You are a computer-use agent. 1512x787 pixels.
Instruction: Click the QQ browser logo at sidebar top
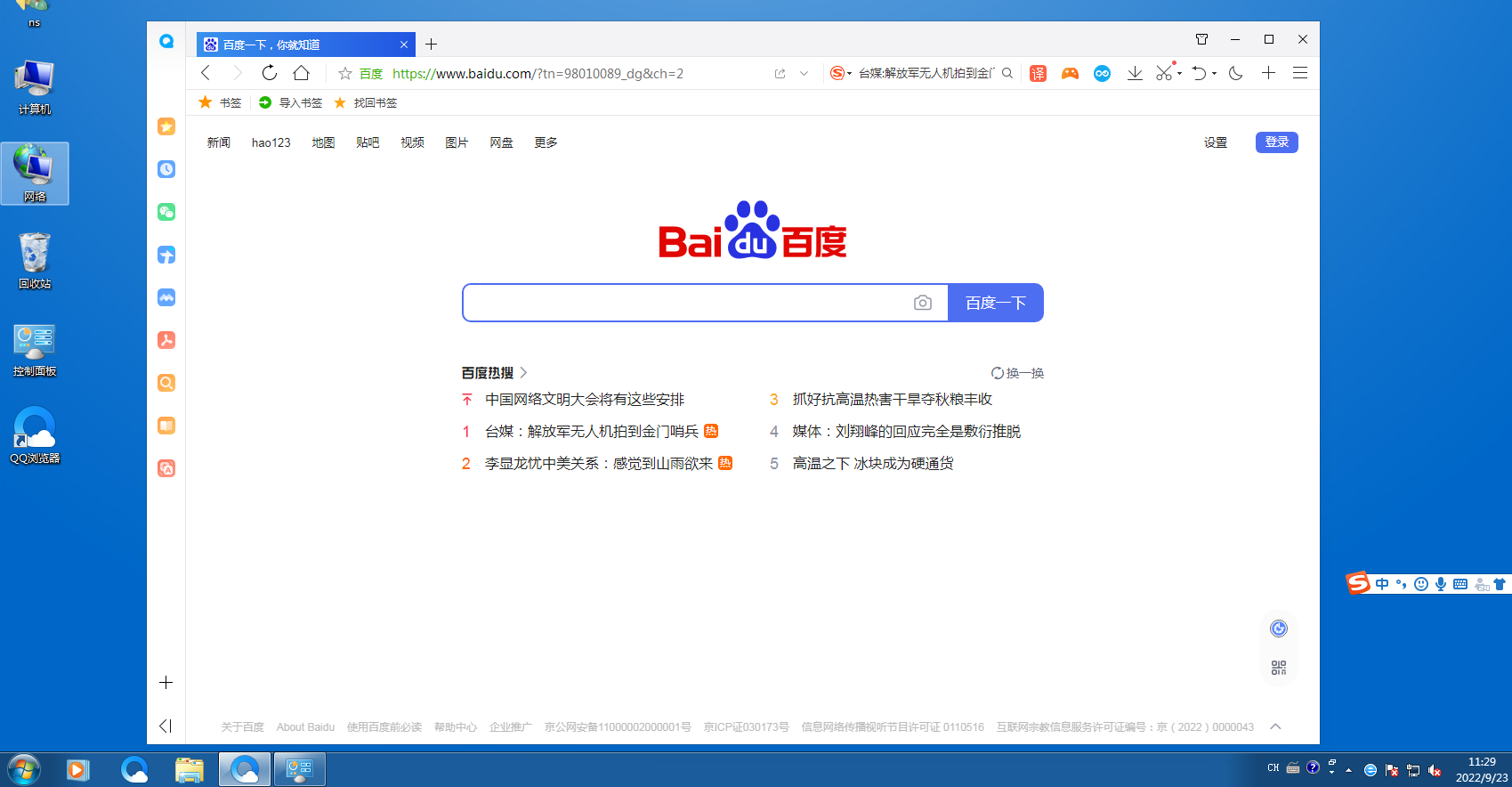click(166, 41)
